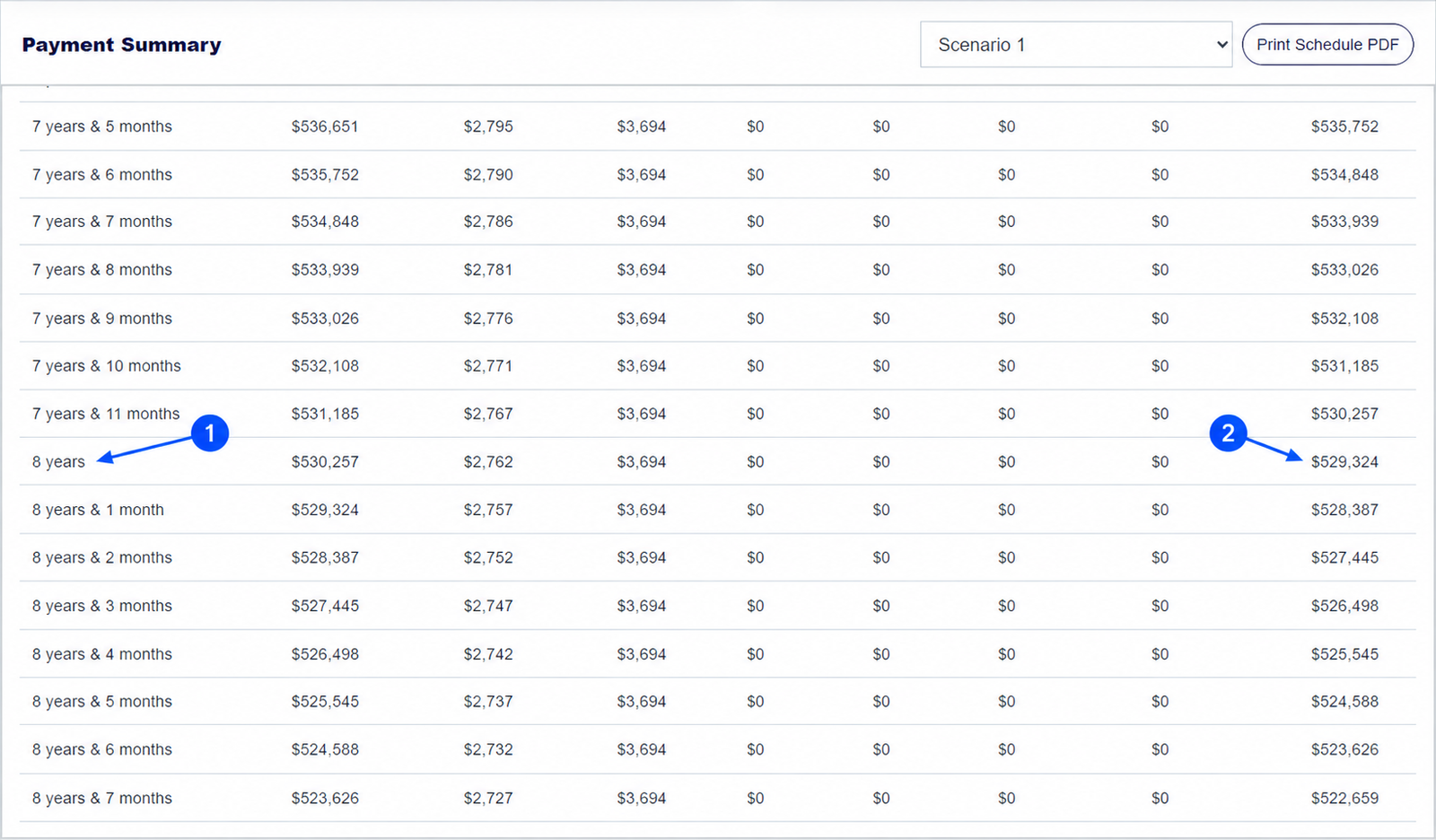Select the opening balance $527,445

click(x=325, y=606)
